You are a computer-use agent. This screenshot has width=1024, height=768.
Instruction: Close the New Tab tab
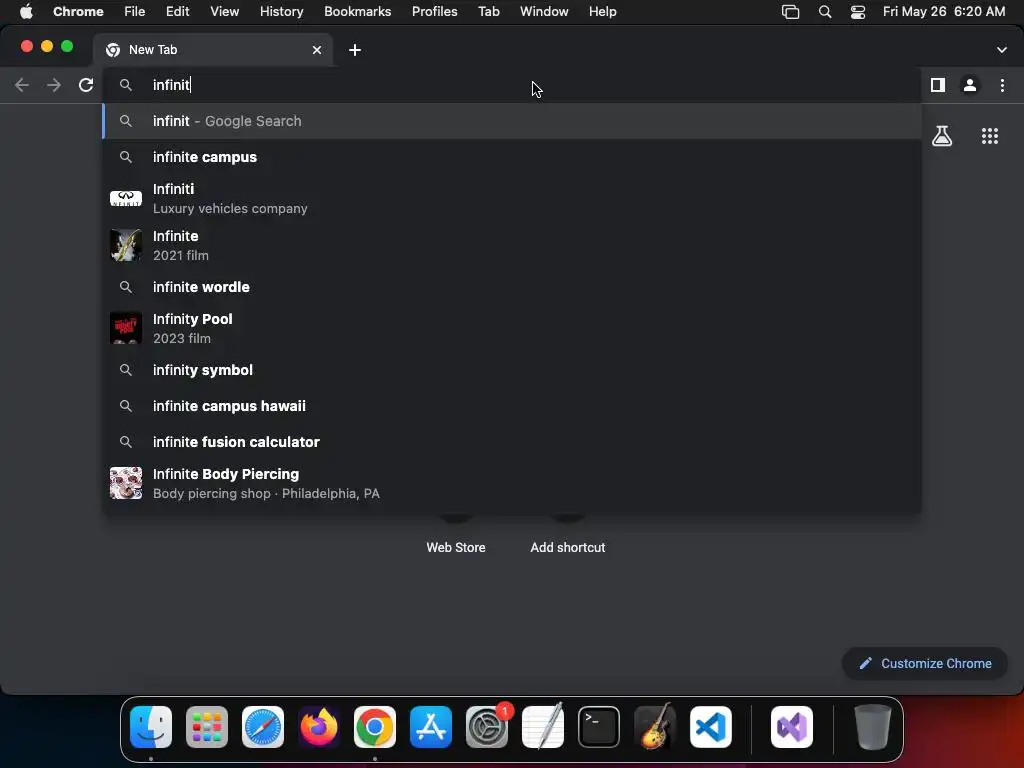(x=317, y=50)
